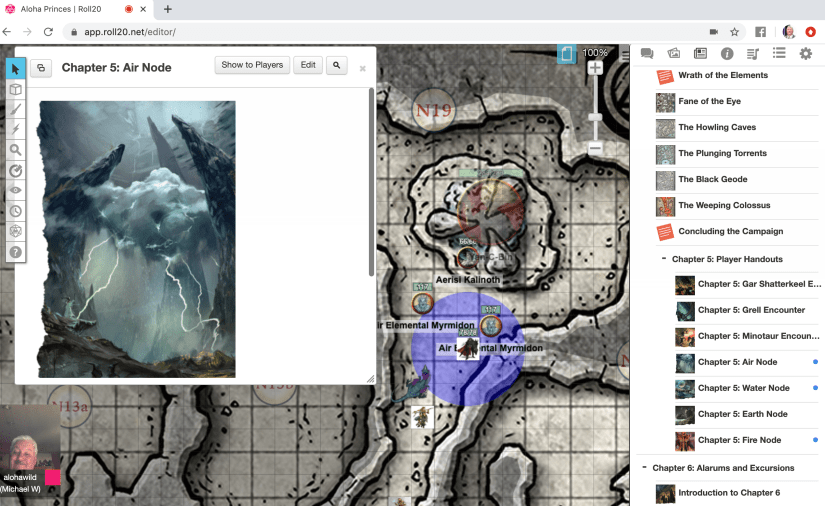Viewport: 825px width, 506px height.
Task: Click the map zoom slider handle
Action: click(595, 117)
